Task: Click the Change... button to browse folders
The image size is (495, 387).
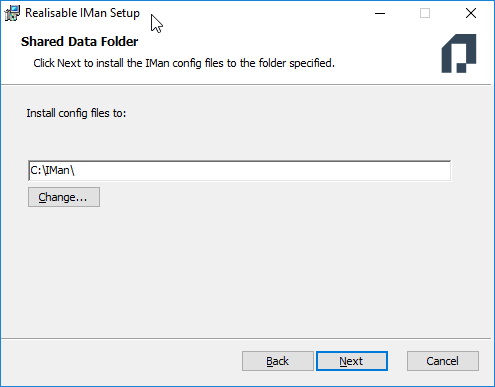Action: pos(64,197)
